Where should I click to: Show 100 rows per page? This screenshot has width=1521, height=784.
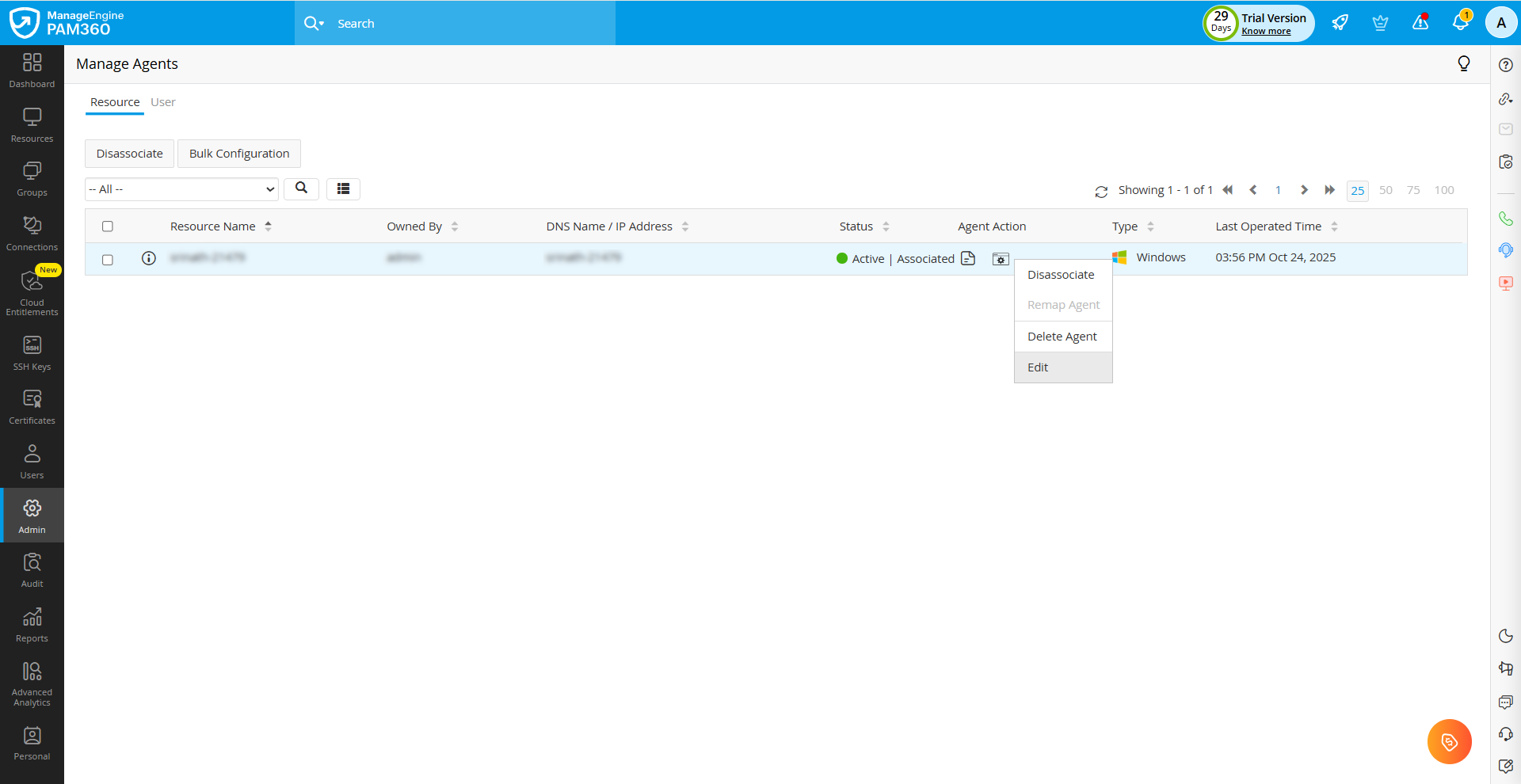(1444, 190)
